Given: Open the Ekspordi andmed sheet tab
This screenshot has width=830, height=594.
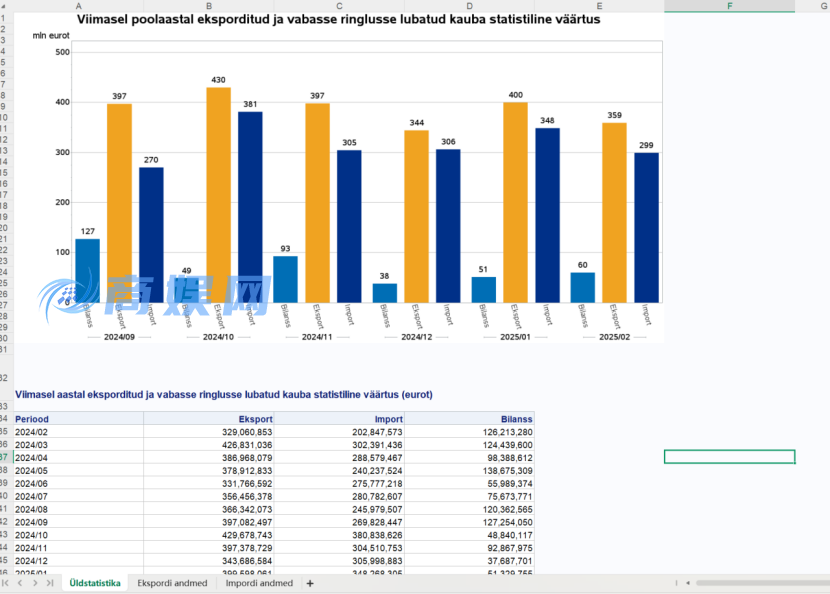Looking at the screenshot, I should (x=172, y=583).
